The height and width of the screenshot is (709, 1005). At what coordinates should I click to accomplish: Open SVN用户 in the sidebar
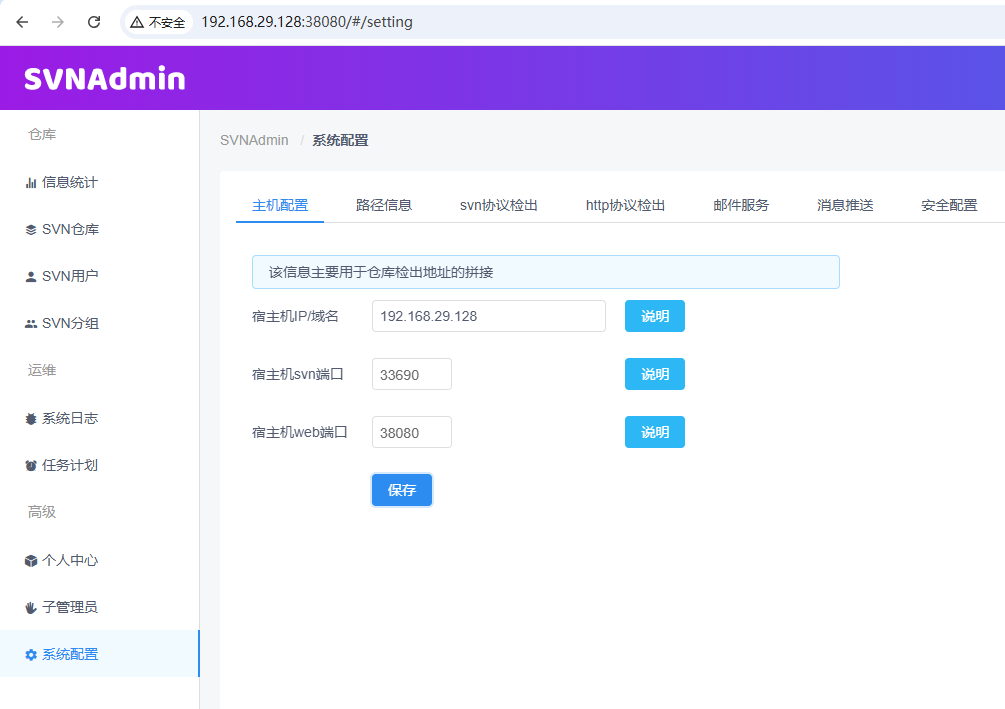99,277
